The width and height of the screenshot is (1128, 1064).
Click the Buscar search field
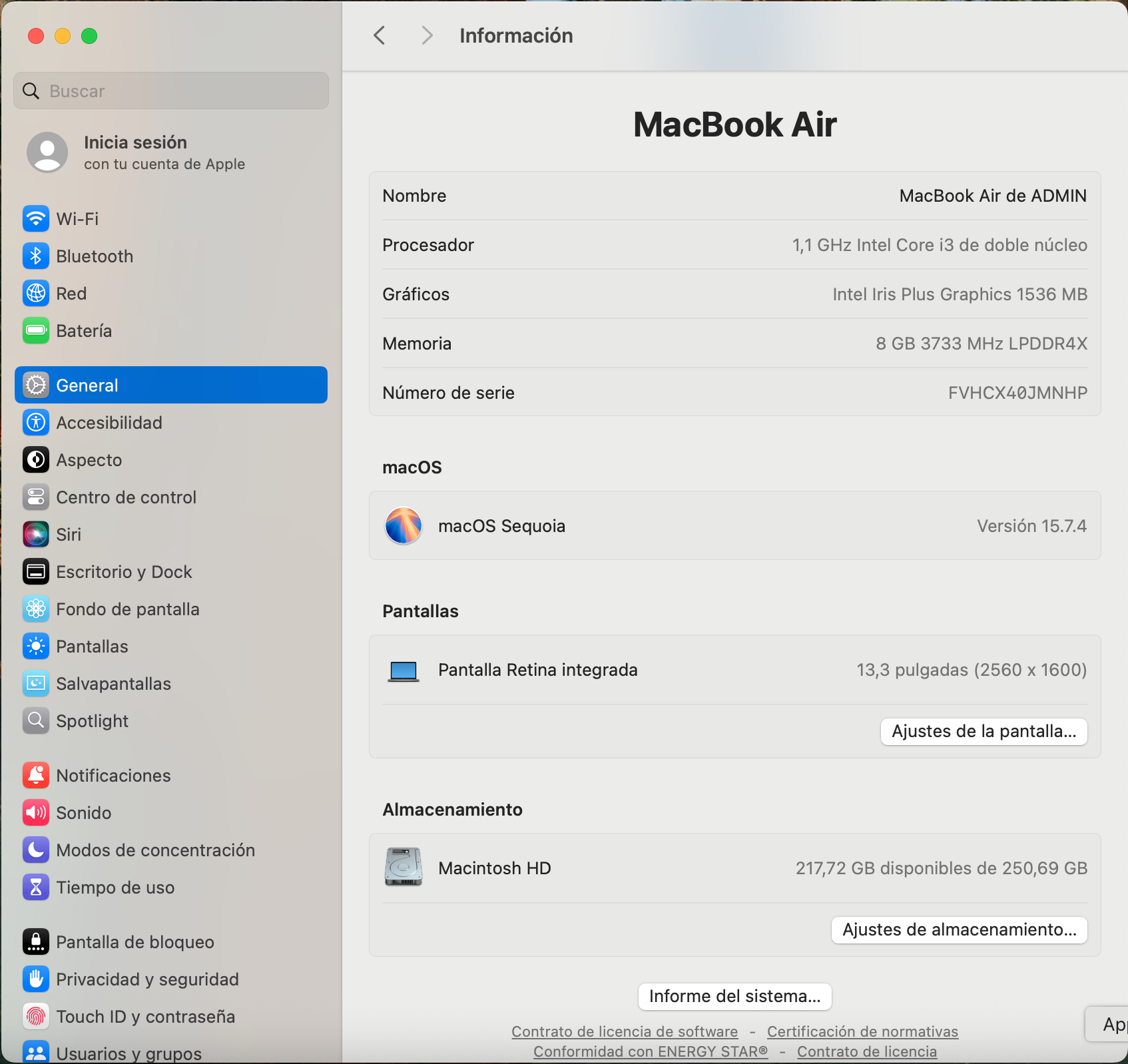[171, 91]
